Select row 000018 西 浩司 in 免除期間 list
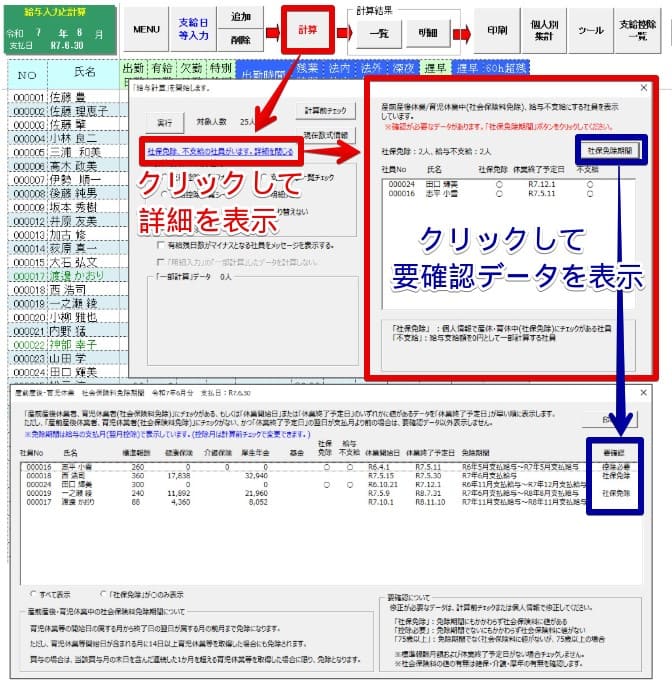The height and width of the screenshot is (684, 672). 330,475
